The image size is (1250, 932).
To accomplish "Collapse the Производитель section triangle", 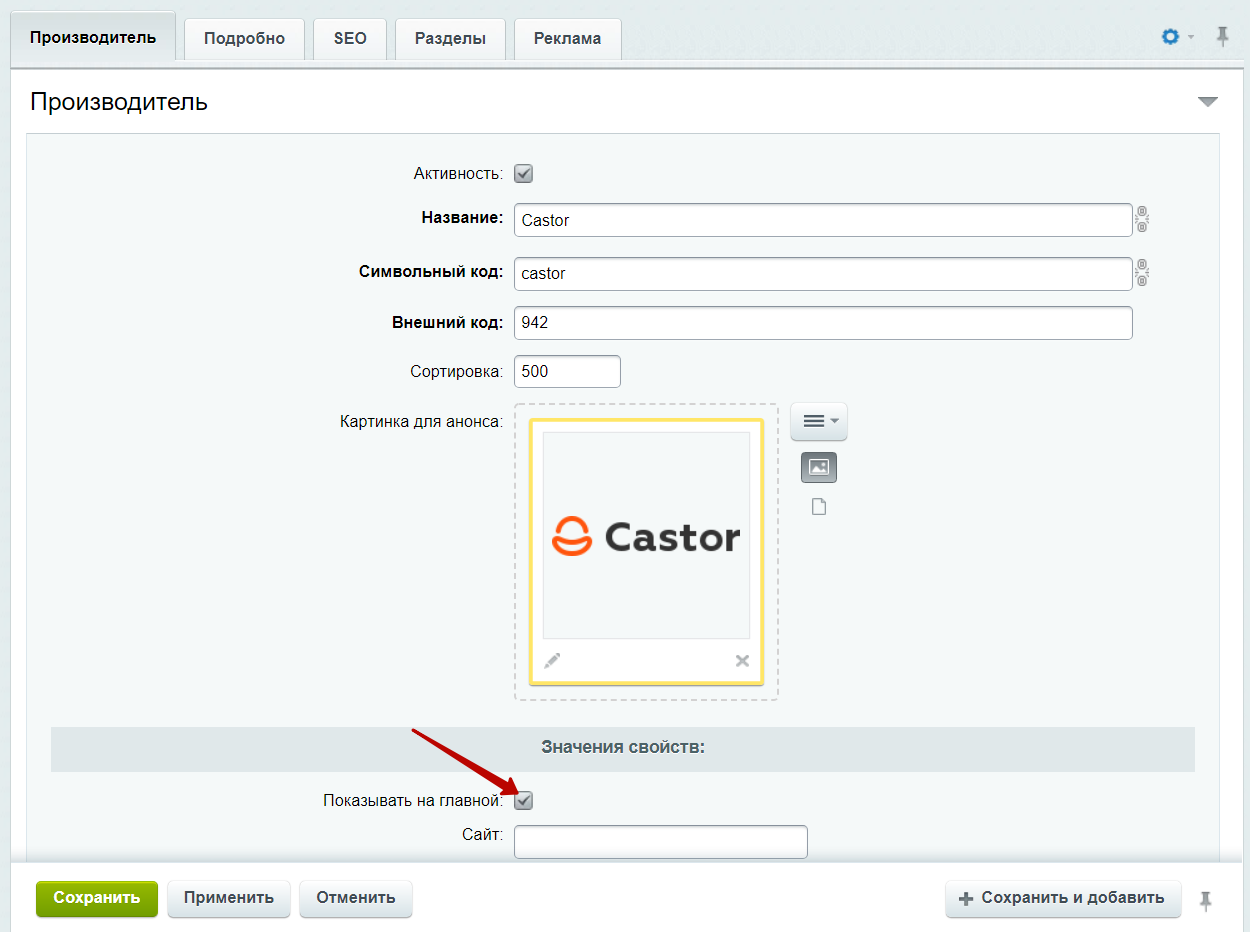I will pyautogui.click(x=1208, y=102).
